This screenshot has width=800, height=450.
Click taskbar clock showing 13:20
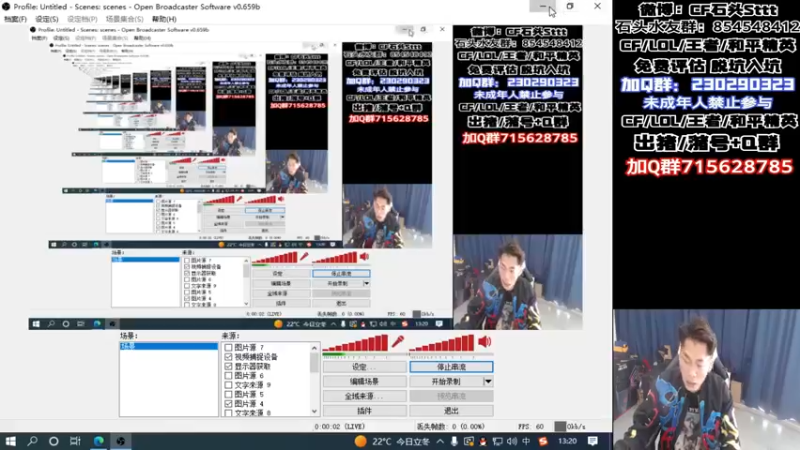(567, 441)
